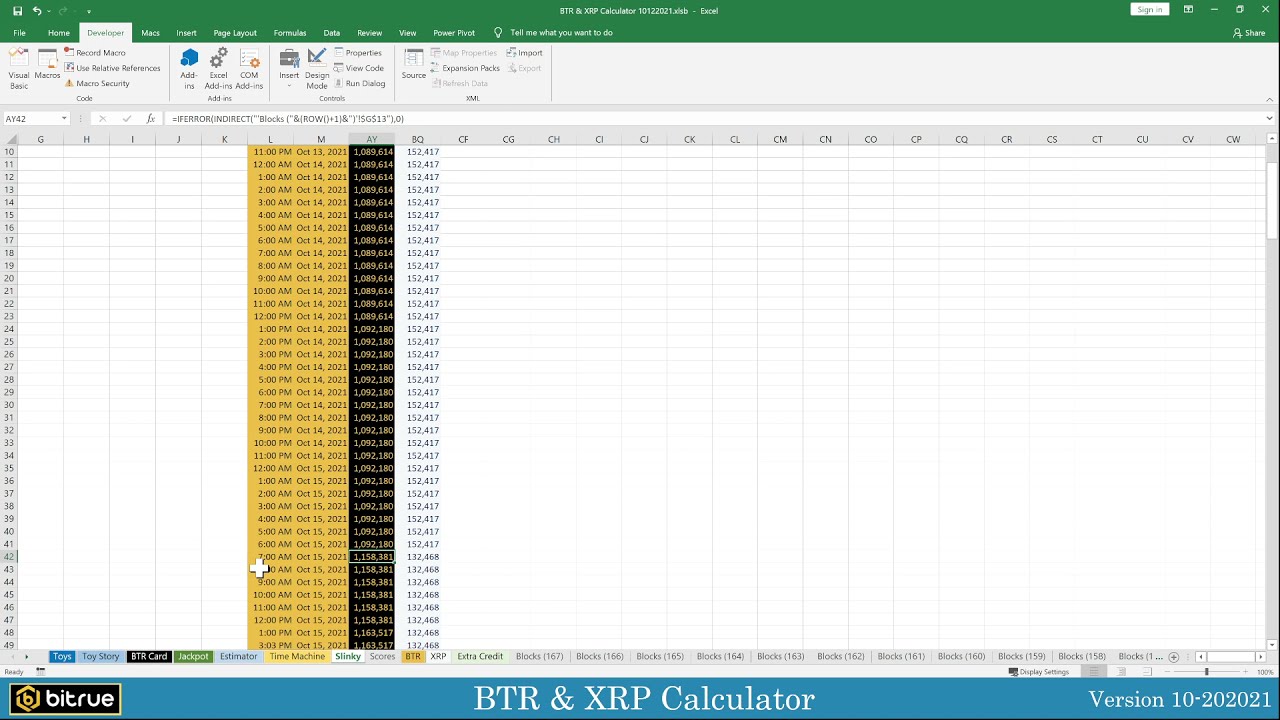Open control Properties

(x=358, y=53)
